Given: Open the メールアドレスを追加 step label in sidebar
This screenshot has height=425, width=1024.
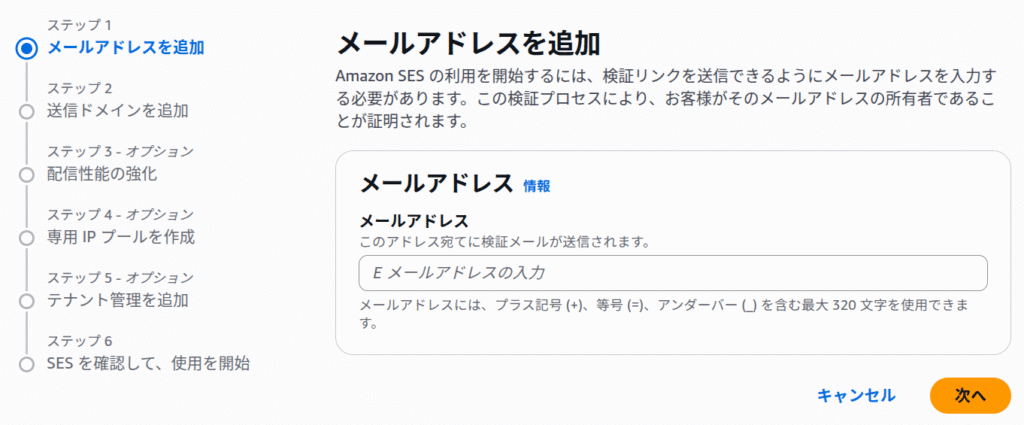Looking at the screenshot, I should pyautogui.click(x=126, y=47).
